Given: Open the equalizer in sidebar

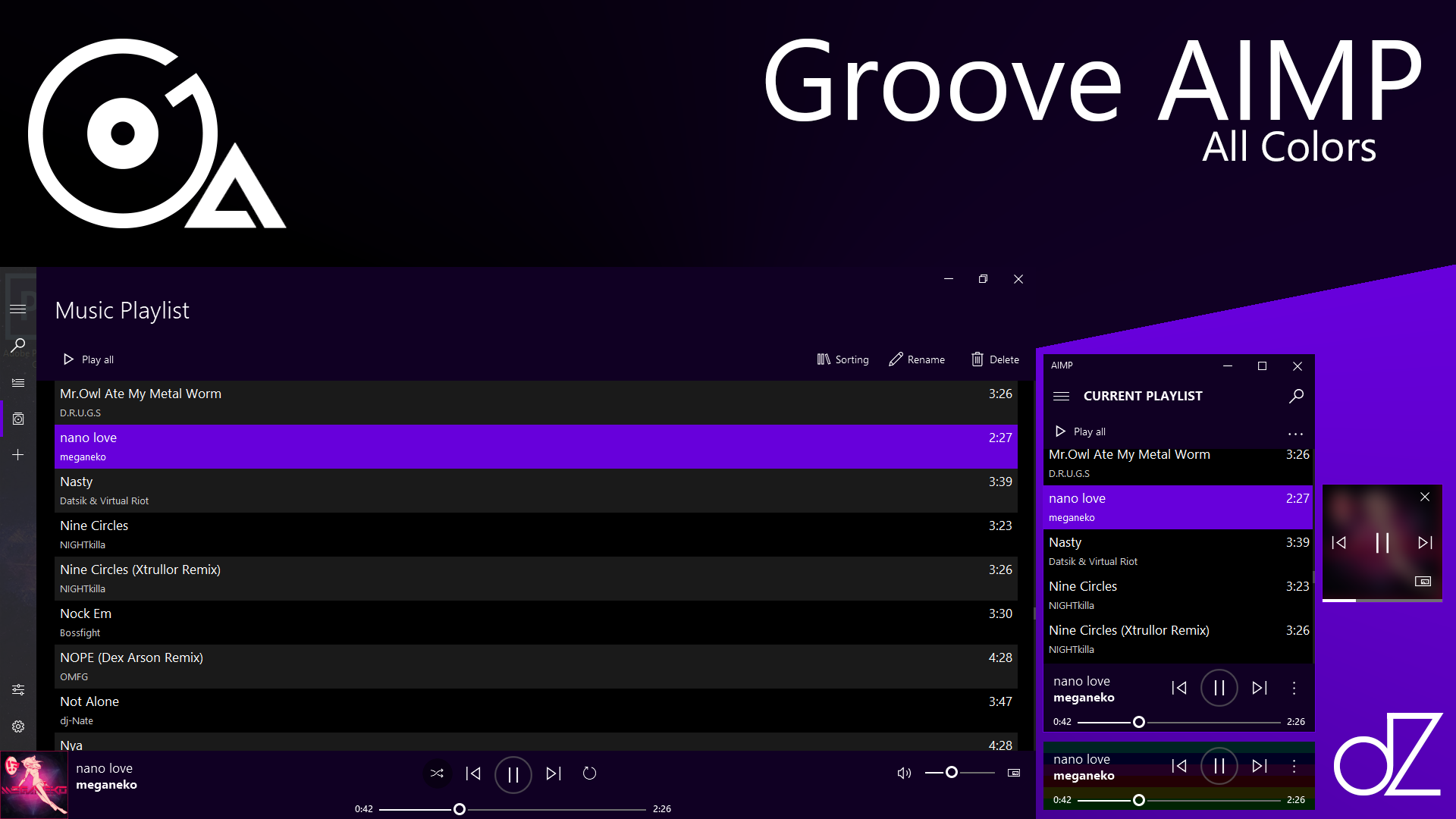Looking at the screenshot, I should tap(18, 689).
